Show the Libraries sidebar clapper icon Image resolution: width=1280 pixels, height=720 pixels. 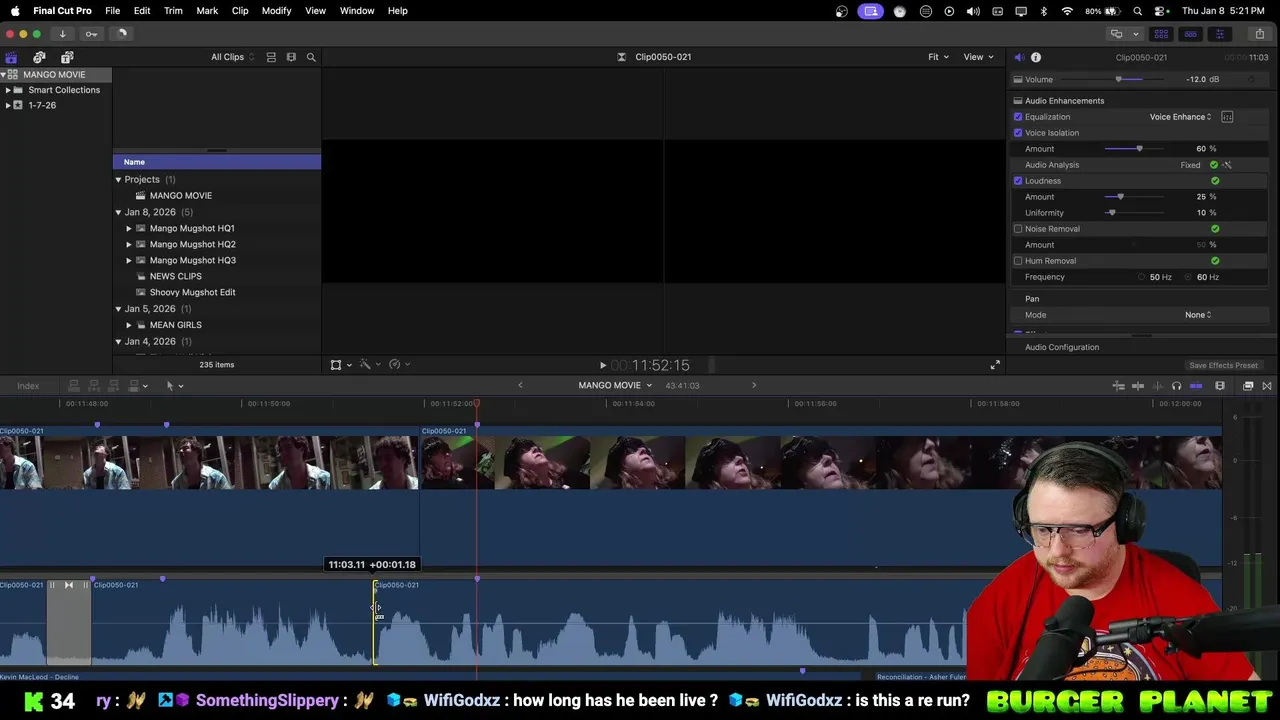click(11, 57)
